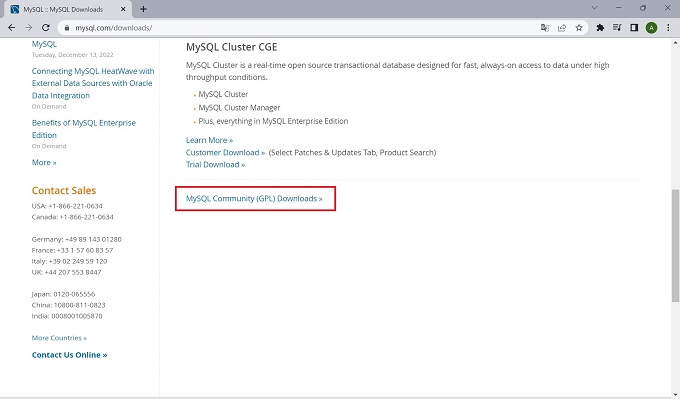The height and width of the screenshot is (399, 680).
Task: Minimize the browser window
Action: (x=619, y=8)
